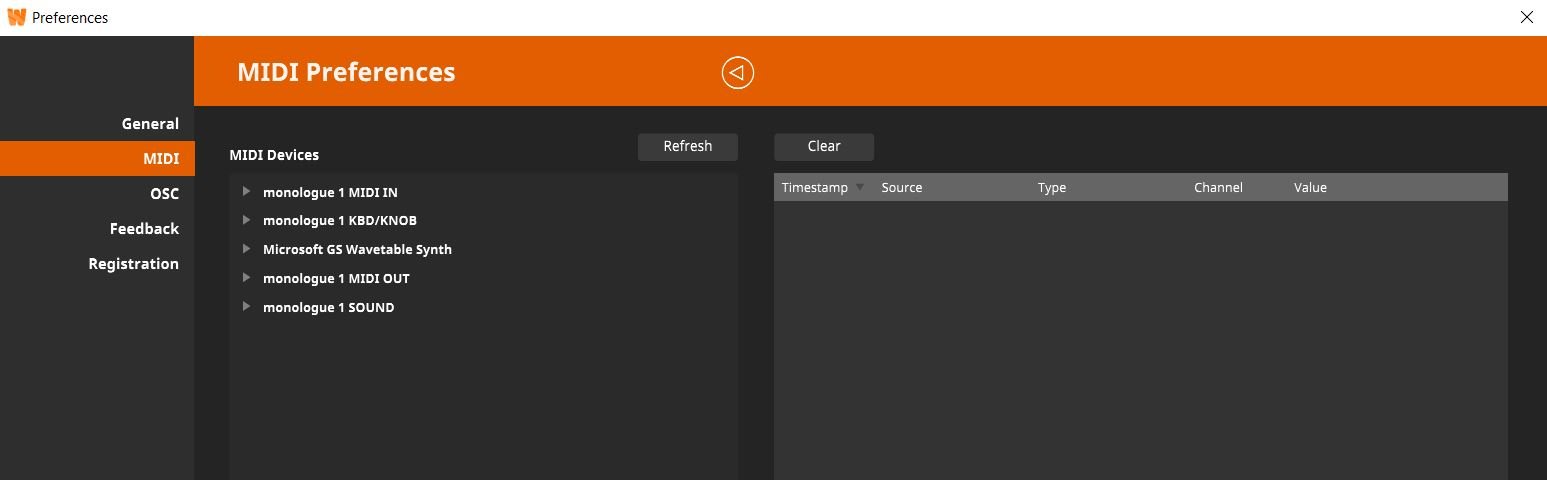Viewport: 1547px width, 480px height.
Task: Click the Value column header
Action: (1309, 188)
